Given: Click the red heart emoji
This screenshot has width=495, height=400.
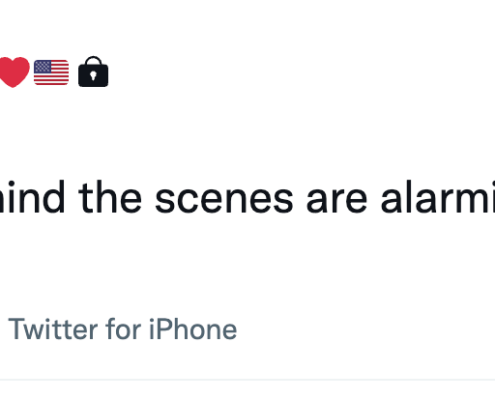Looking at the screenshot, I should (x=14, y=72).
